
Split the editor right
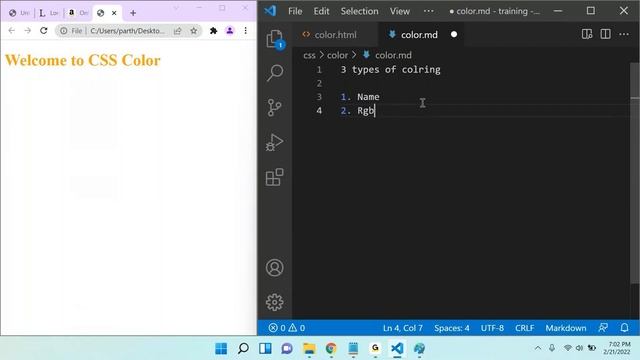pyautogui.click(x=605, y=34)
